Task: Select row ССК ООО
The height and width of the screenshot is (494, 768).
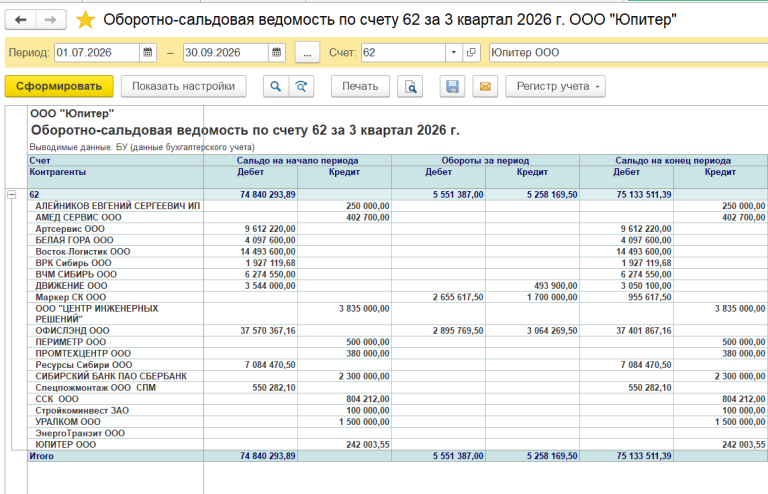Action: click(x=398, y=399)
